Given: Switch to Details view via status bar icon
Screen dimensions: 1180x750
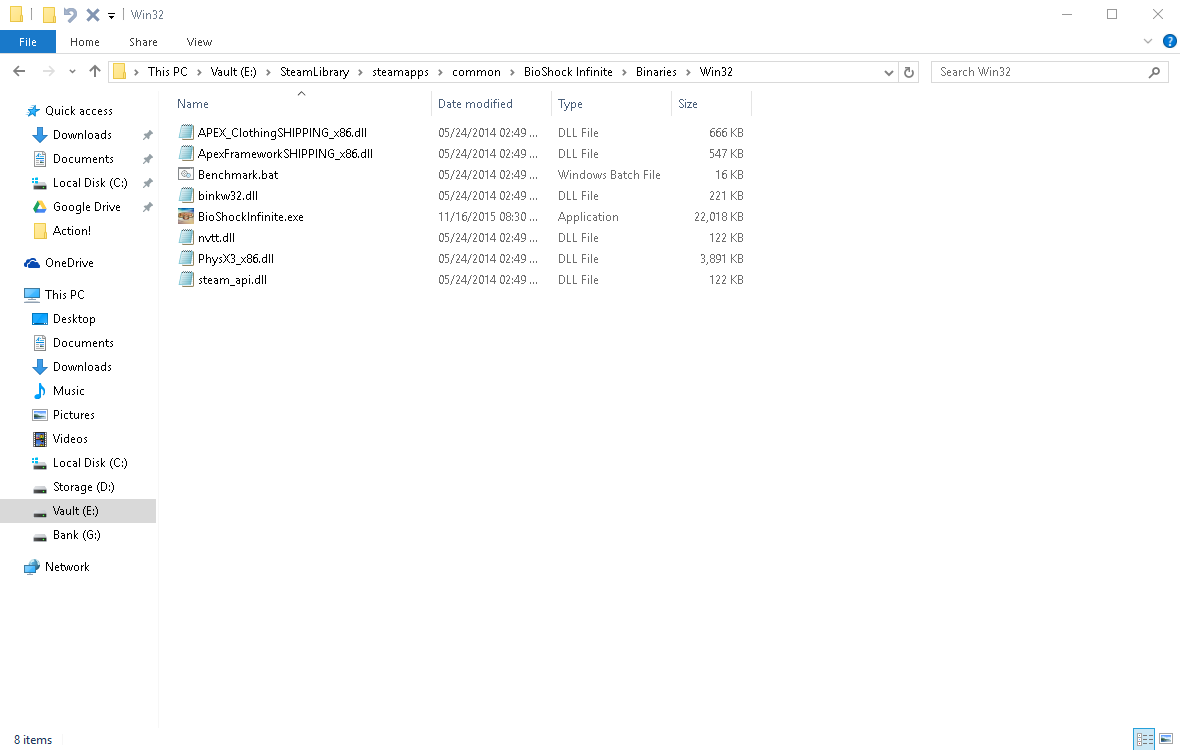Looking at the screenshot, I should [x=1144, y=739].
